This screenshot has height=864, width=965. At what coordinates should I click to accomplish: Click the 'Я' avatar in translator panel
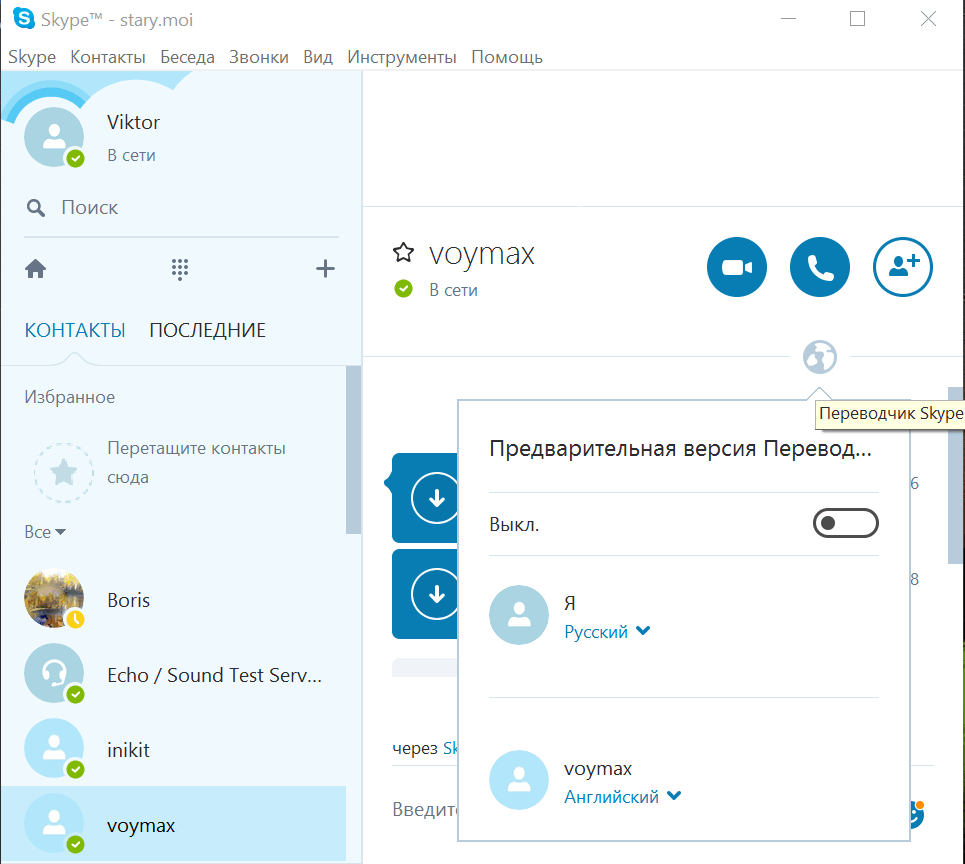click(519, 615)
